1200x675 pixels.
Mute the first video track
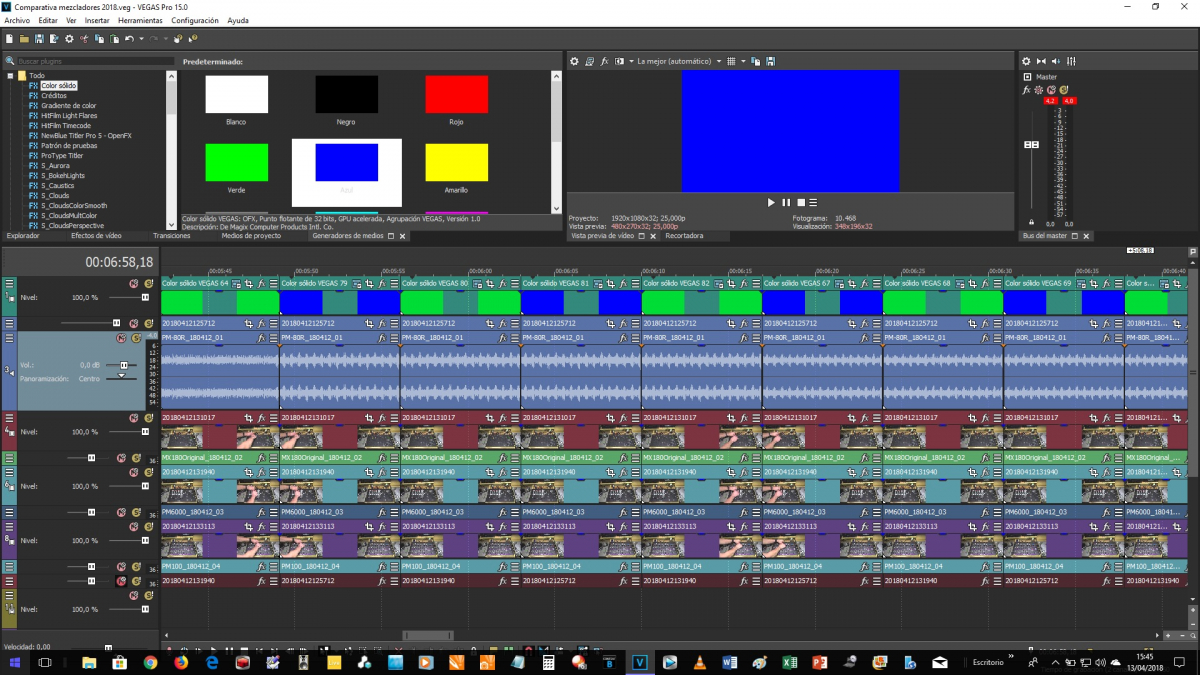pyautogui.click(x=133, y=284)
